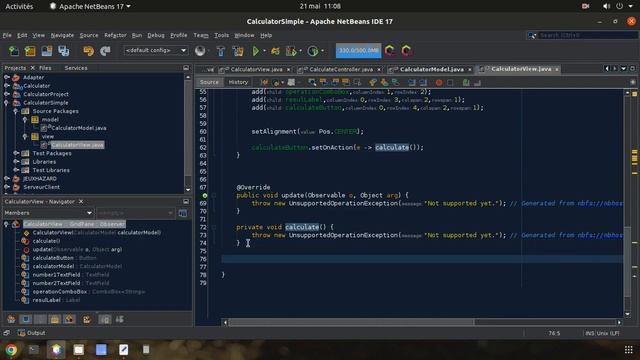Open the Debug menu
Screen dimensions: 640x360
[x=156, y=36]
